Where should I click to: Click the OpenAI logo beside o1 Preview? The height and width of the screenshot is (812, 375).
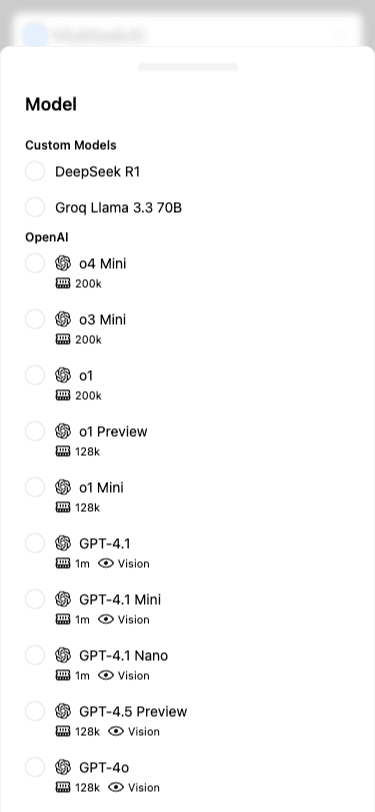tap(63, 431)
